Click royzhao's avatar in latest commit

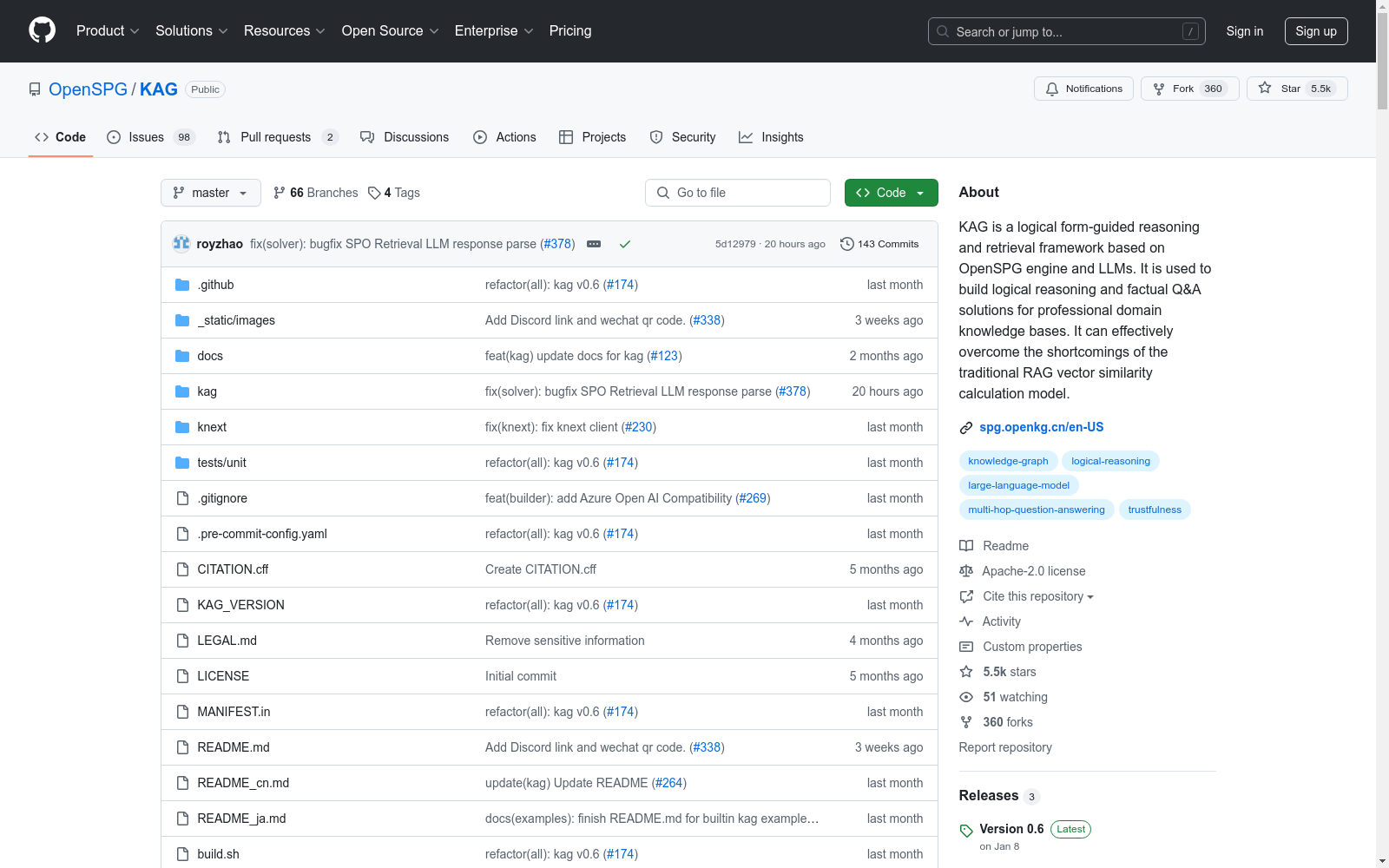click(181, 244)
